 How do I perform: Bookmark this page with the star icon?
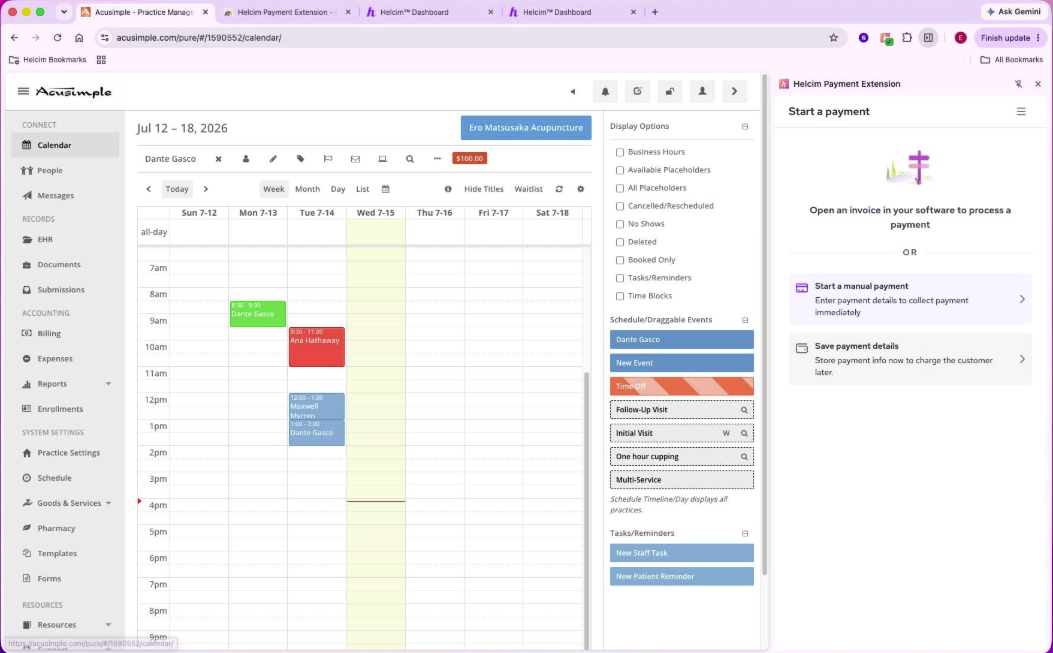[x=833, y=38]
